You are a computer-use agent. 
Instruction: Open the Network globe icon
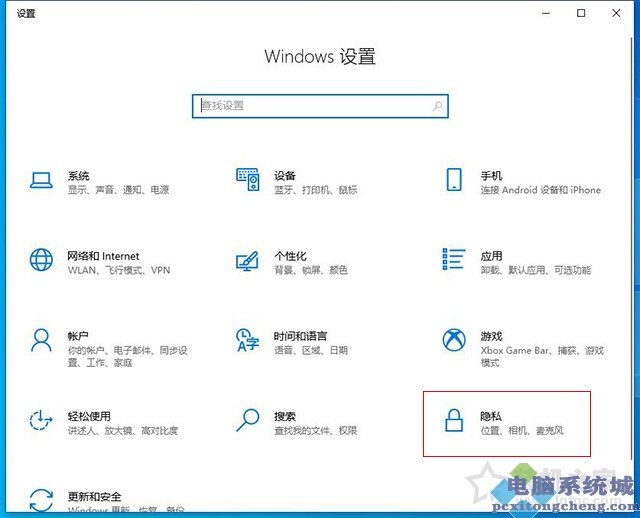(x=41, y=260)
